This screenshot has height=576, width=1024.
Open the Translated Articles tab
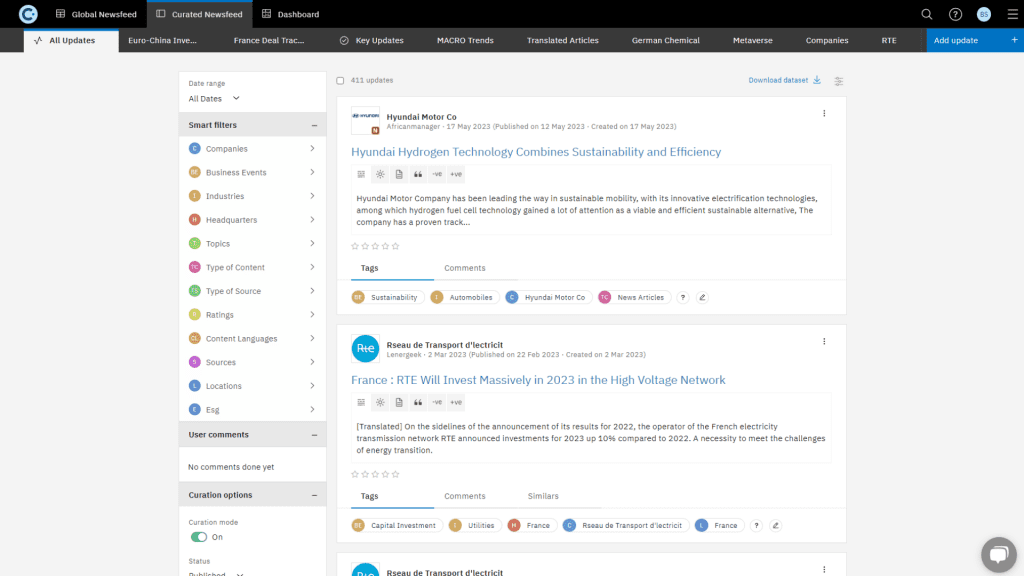(562, 40)
